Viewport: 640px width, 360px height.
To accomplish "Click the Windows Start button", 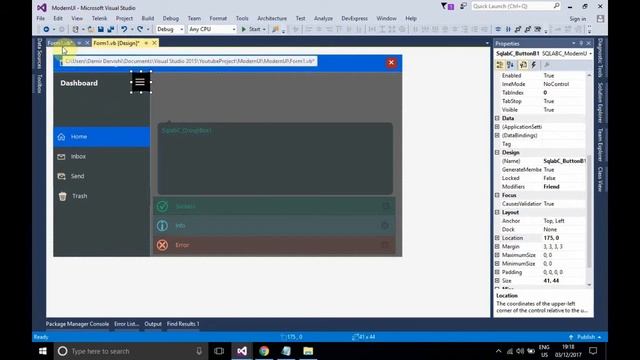I will coord(42,351).
